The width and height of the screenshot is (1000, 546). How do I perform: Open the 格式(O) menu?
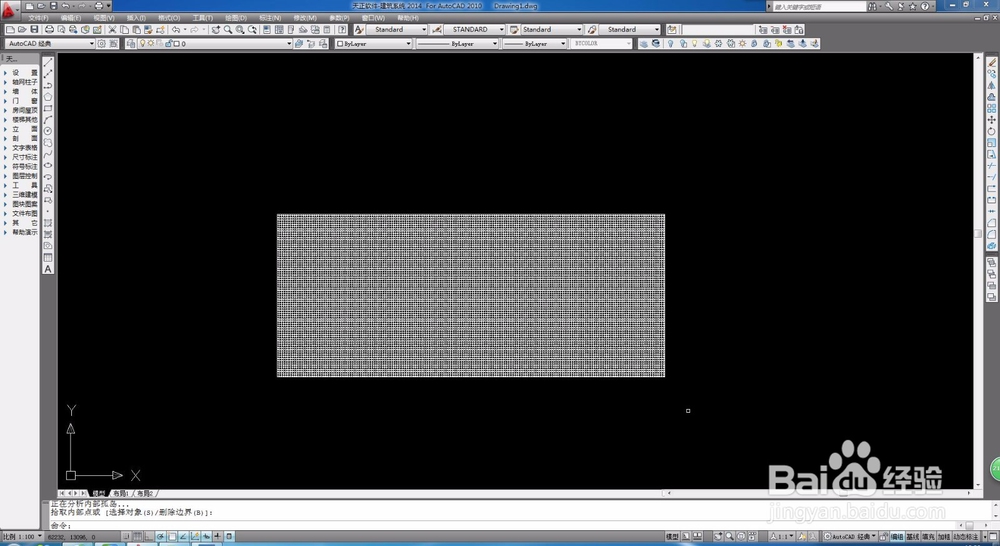coord(169,18)
